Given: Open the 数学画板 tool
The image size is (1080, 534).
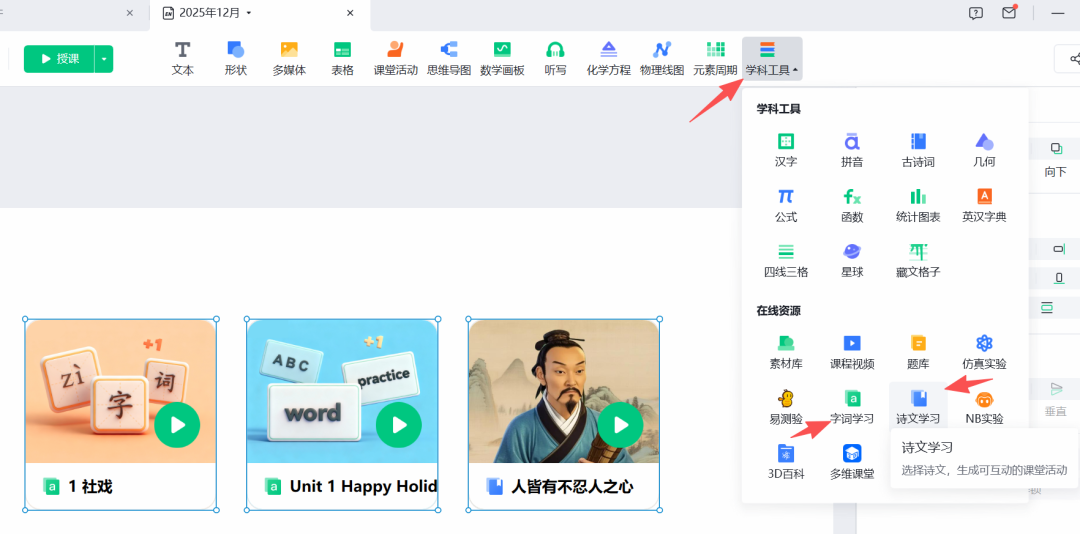Looking at the screenshot, I should pos(502,59).
